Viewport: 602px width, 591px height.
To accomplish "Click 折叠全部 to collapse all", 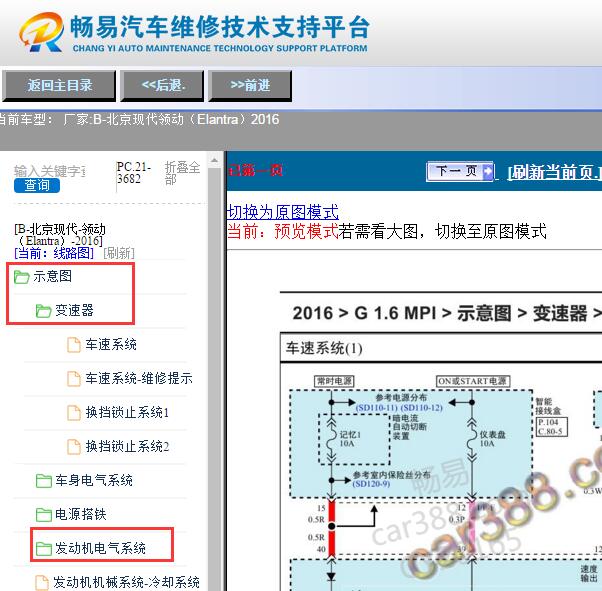I will (x=182, y=173).
